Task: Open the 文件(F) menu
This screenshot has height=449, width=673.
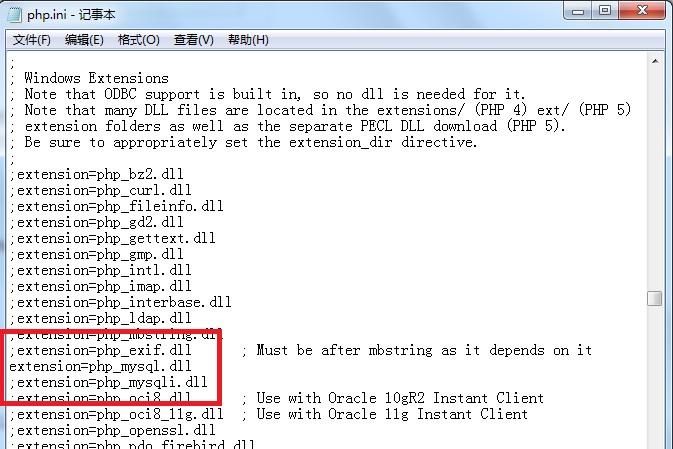Action: pyautogui.click(x=31, y=40)
